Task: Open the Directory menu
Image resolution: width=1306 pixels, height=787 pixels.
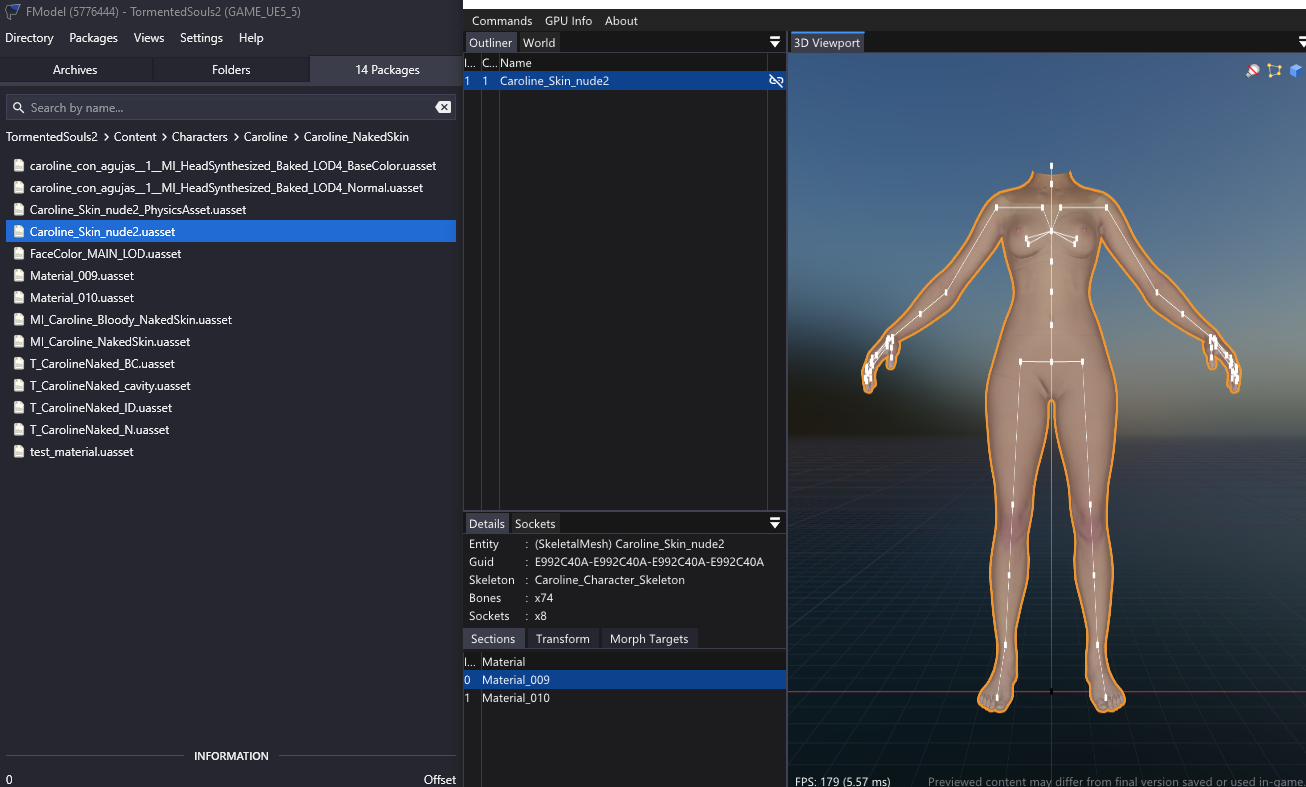Action: tap(29, 38)
